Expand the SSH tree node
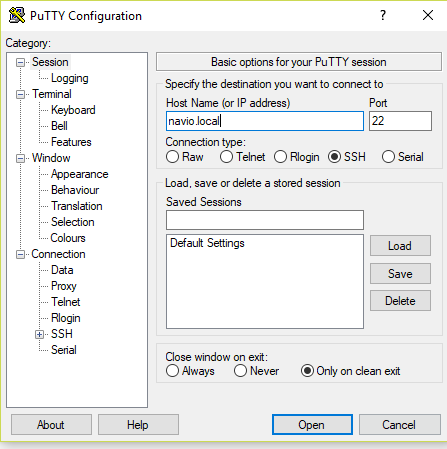Viewport: 447px width, 449px height. pos(39,334)
